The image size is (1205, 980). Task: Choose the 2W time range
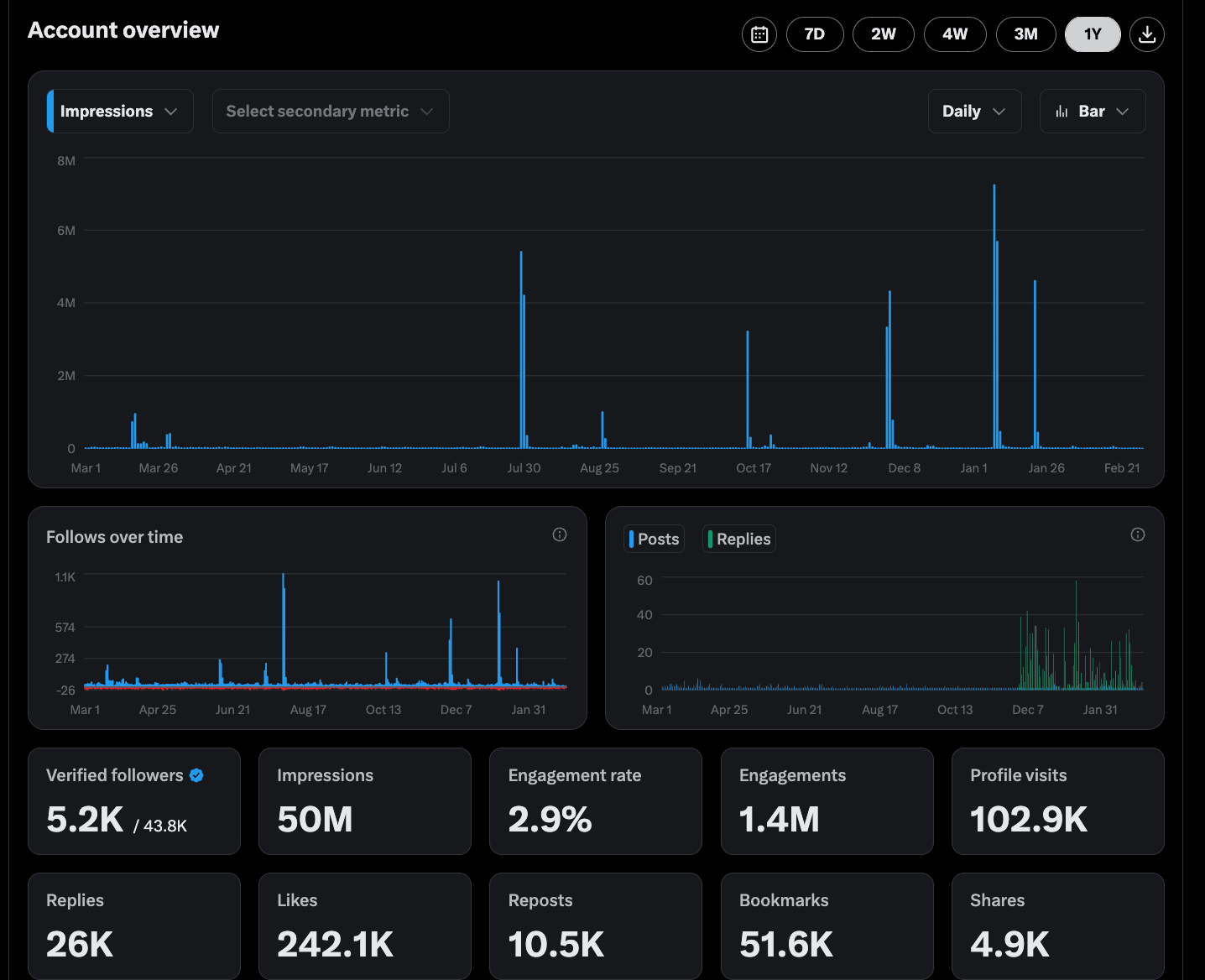click(x=883, y=34)
